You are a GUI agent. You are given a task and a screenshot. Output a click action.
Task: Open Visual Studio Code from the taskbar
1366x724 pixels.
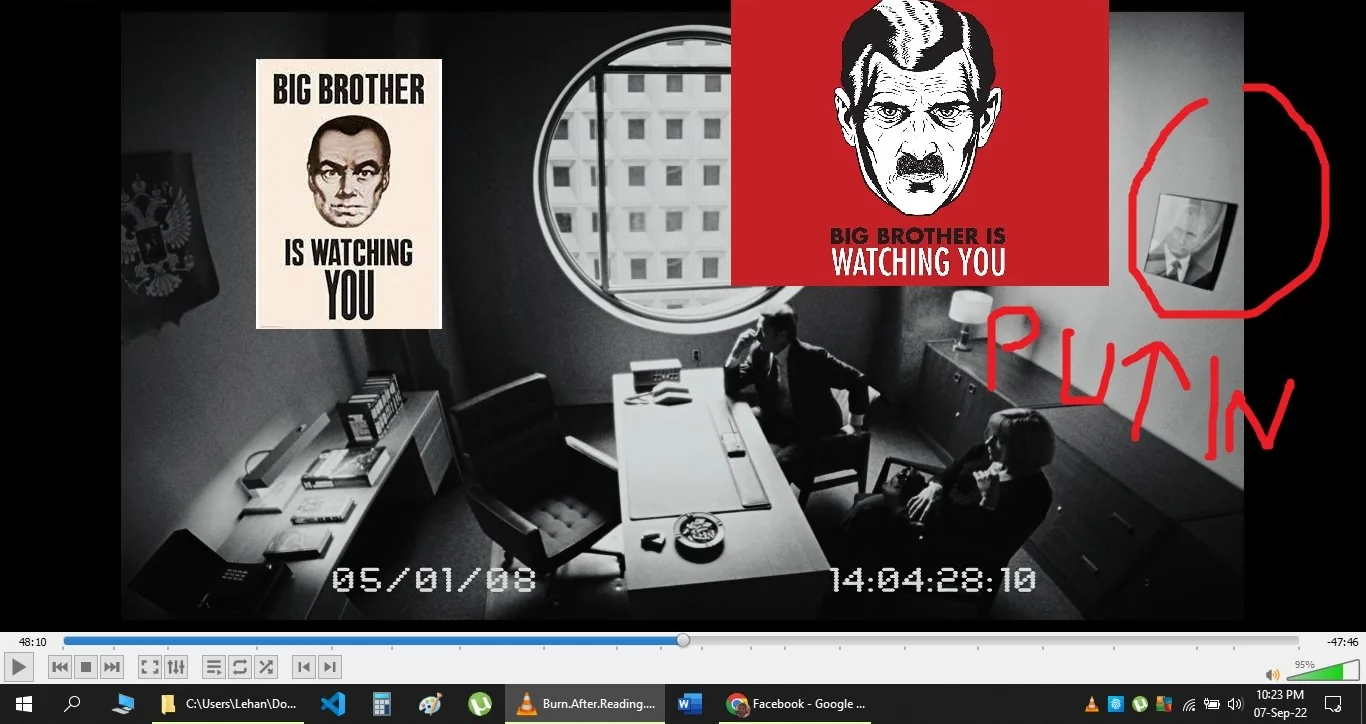coord(333,704)
